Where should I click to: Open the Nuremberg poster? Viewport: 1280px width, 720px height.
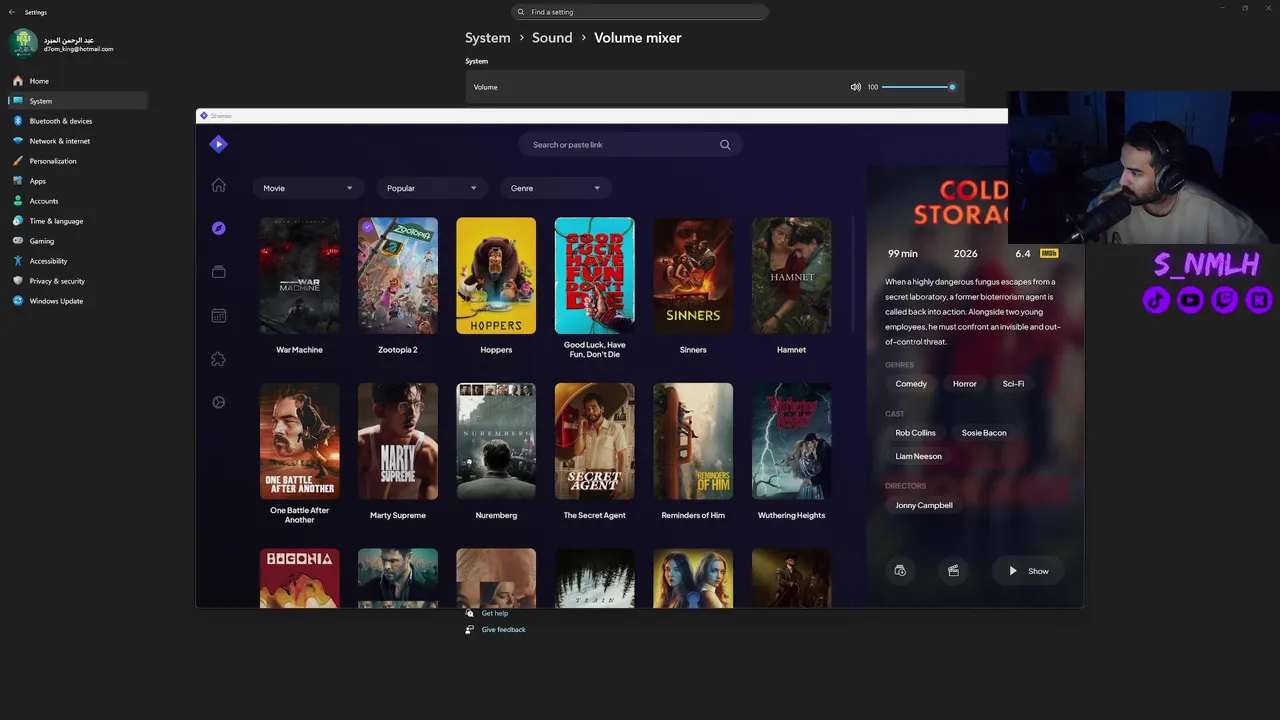(x=496, y=441)
